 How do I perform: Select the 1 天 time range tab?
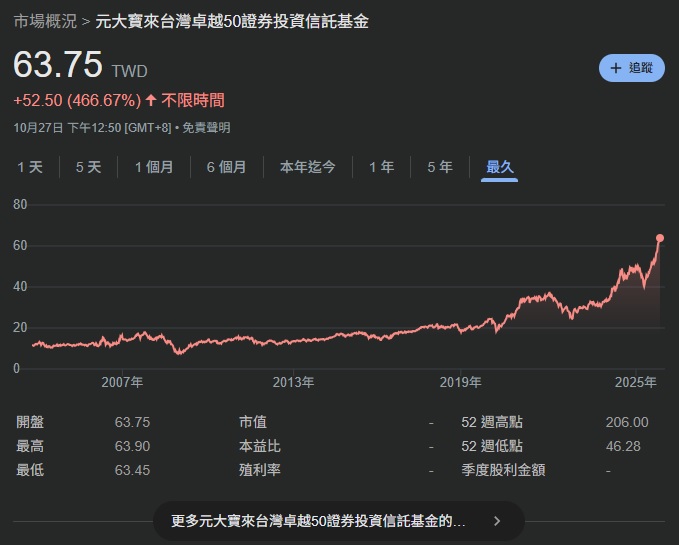click(30, 167)
